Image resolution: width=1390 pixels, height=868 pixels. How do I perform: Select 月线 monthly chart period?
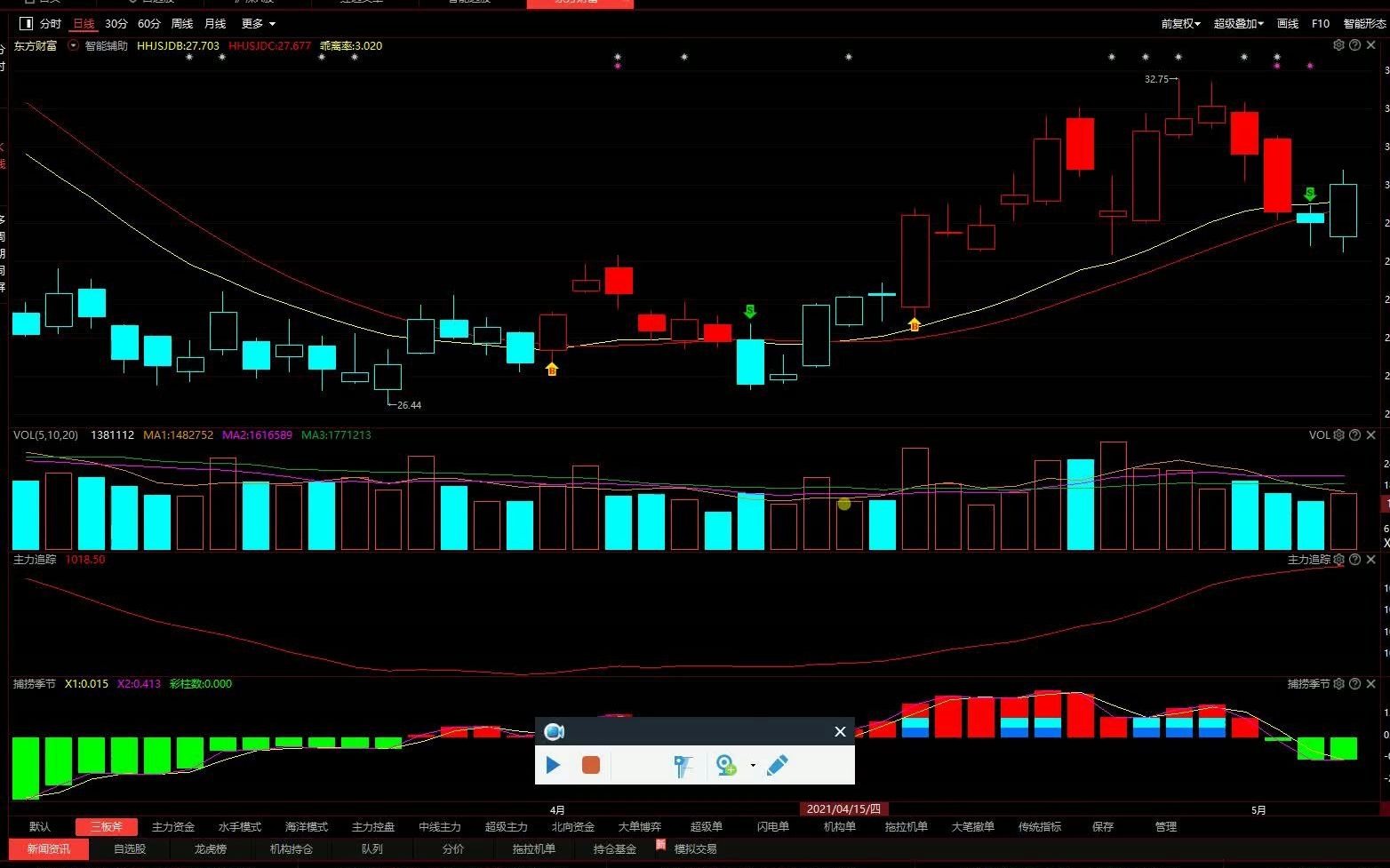(215, 24)
